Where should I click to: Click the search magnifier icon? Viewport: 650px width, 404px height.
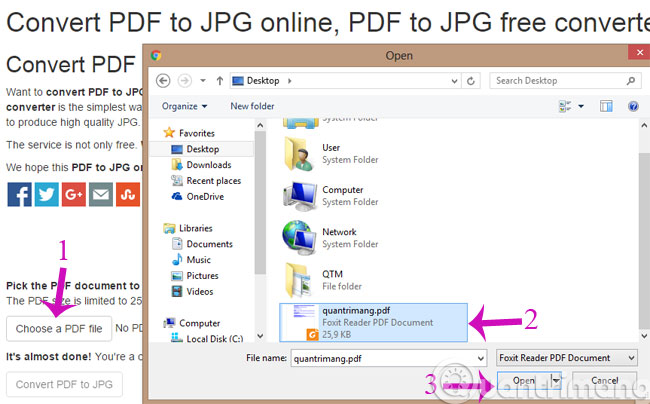(x=631, y=81)
